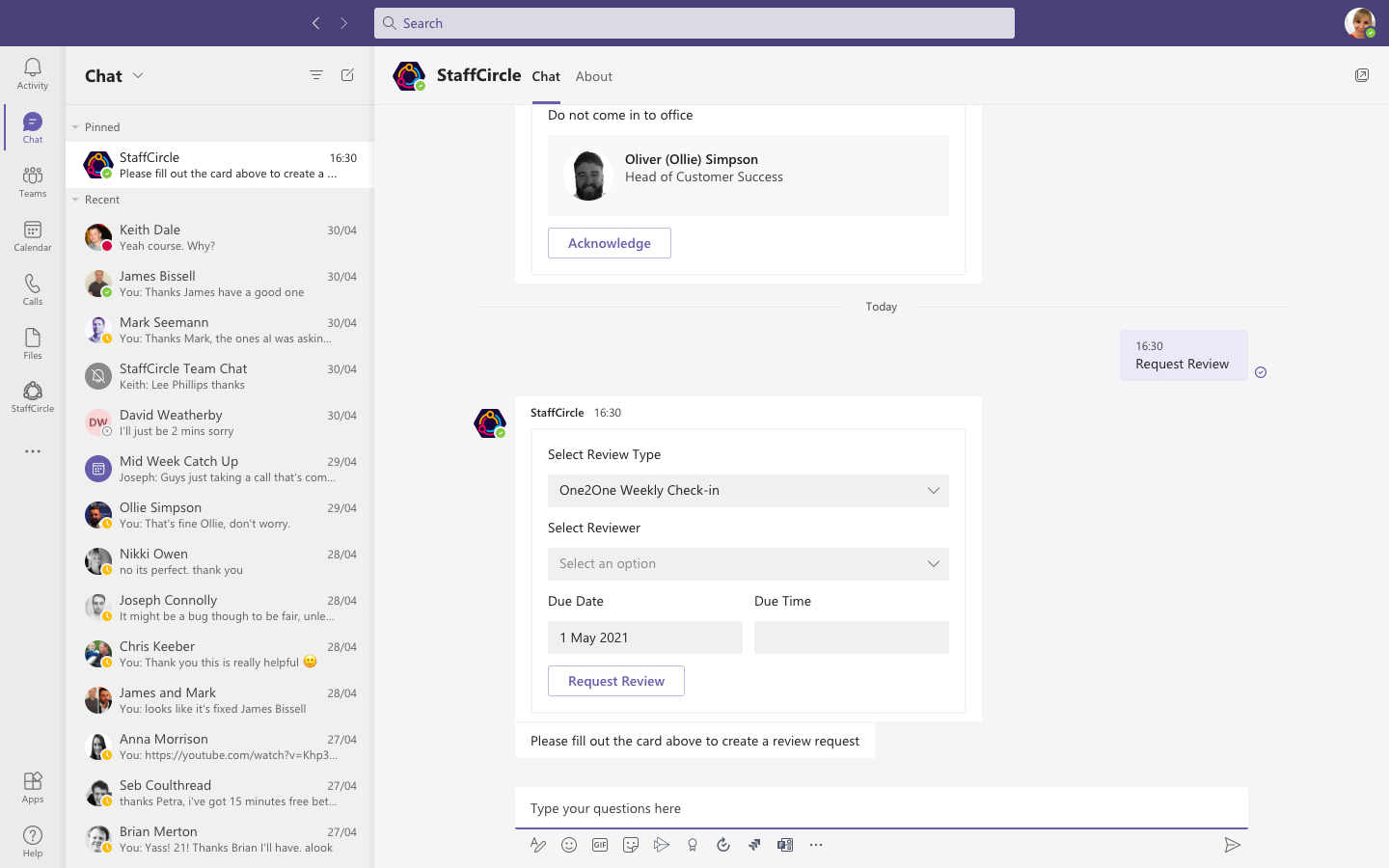Start a new chat
This screenshot has width=1389, height=868.
(347, 75)
